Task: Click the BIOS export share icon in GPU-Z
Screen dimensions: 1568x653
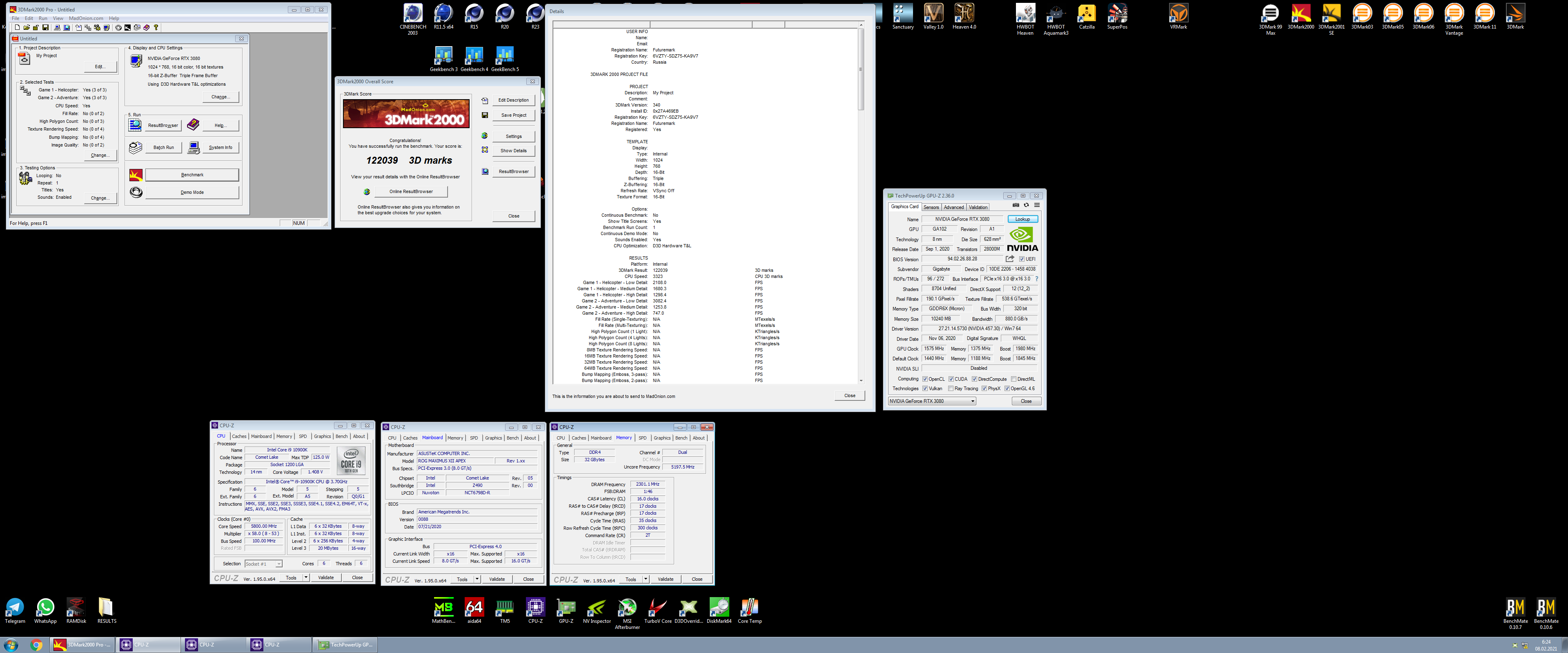Action: pos(1010,259)
